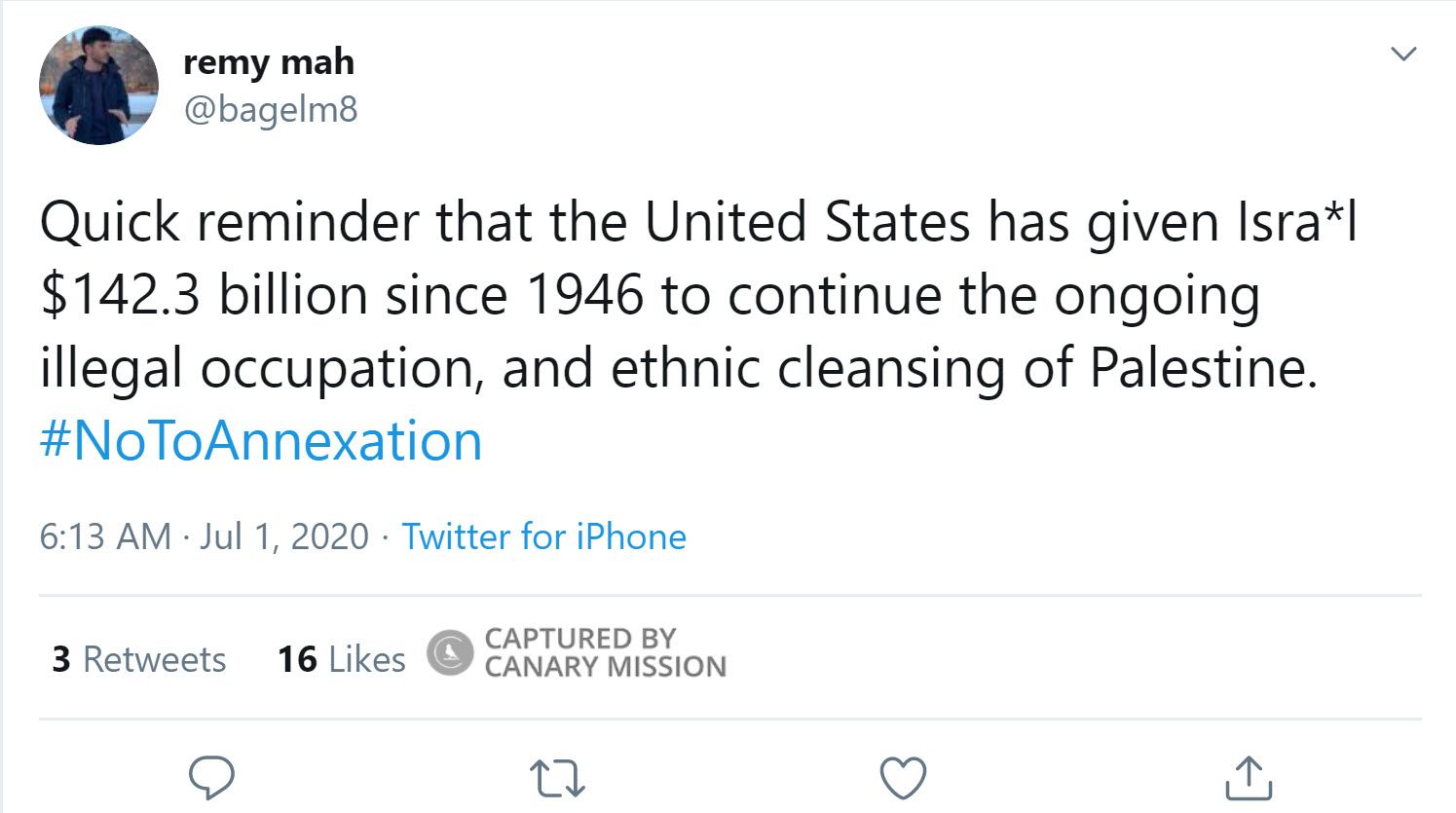The image size is (1456, 813).
Task: Toggle the share panel open
Action: (1248, 776)
